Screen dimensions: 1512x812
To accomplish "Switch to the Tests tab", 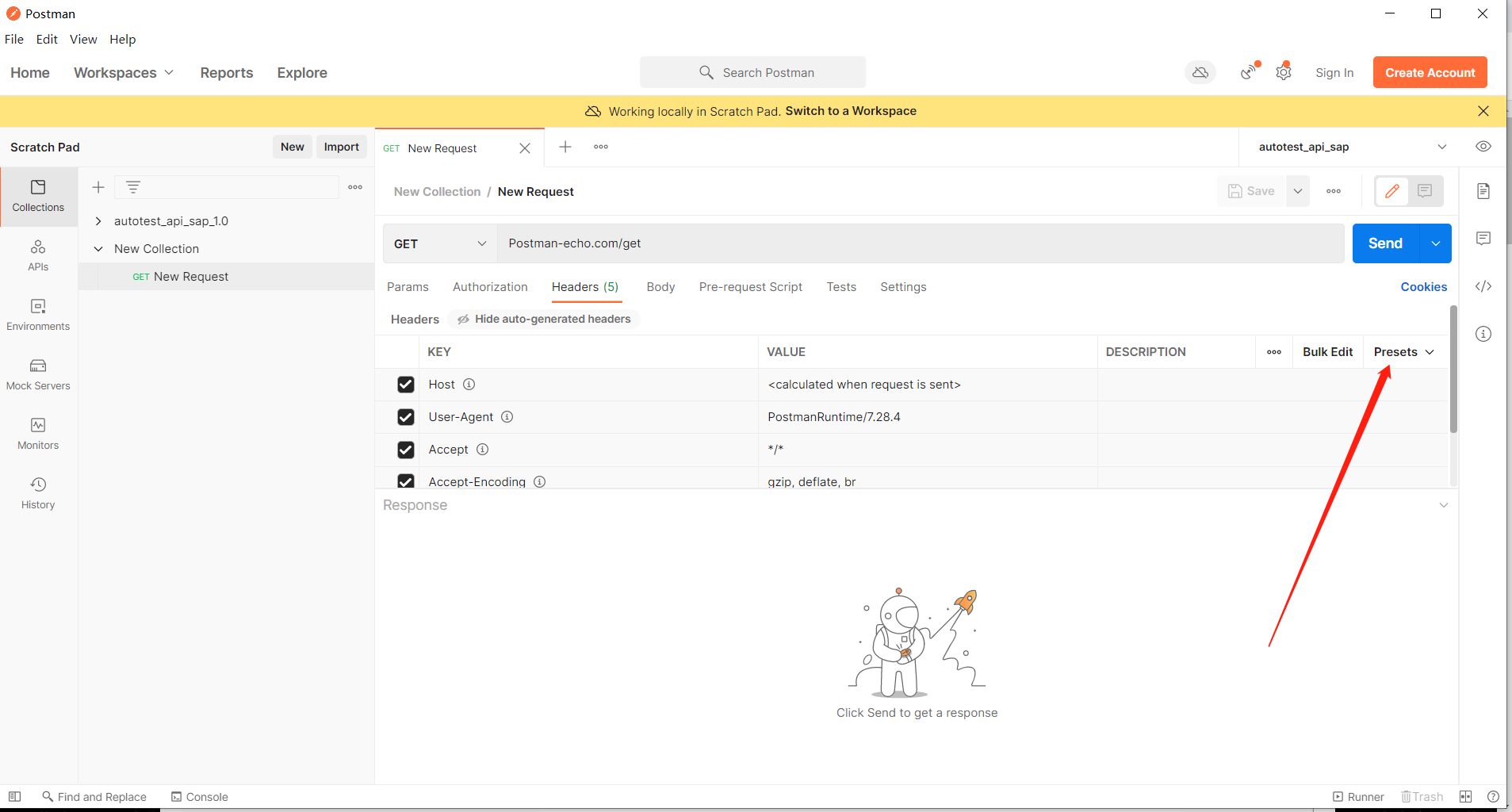I will 841,287.
